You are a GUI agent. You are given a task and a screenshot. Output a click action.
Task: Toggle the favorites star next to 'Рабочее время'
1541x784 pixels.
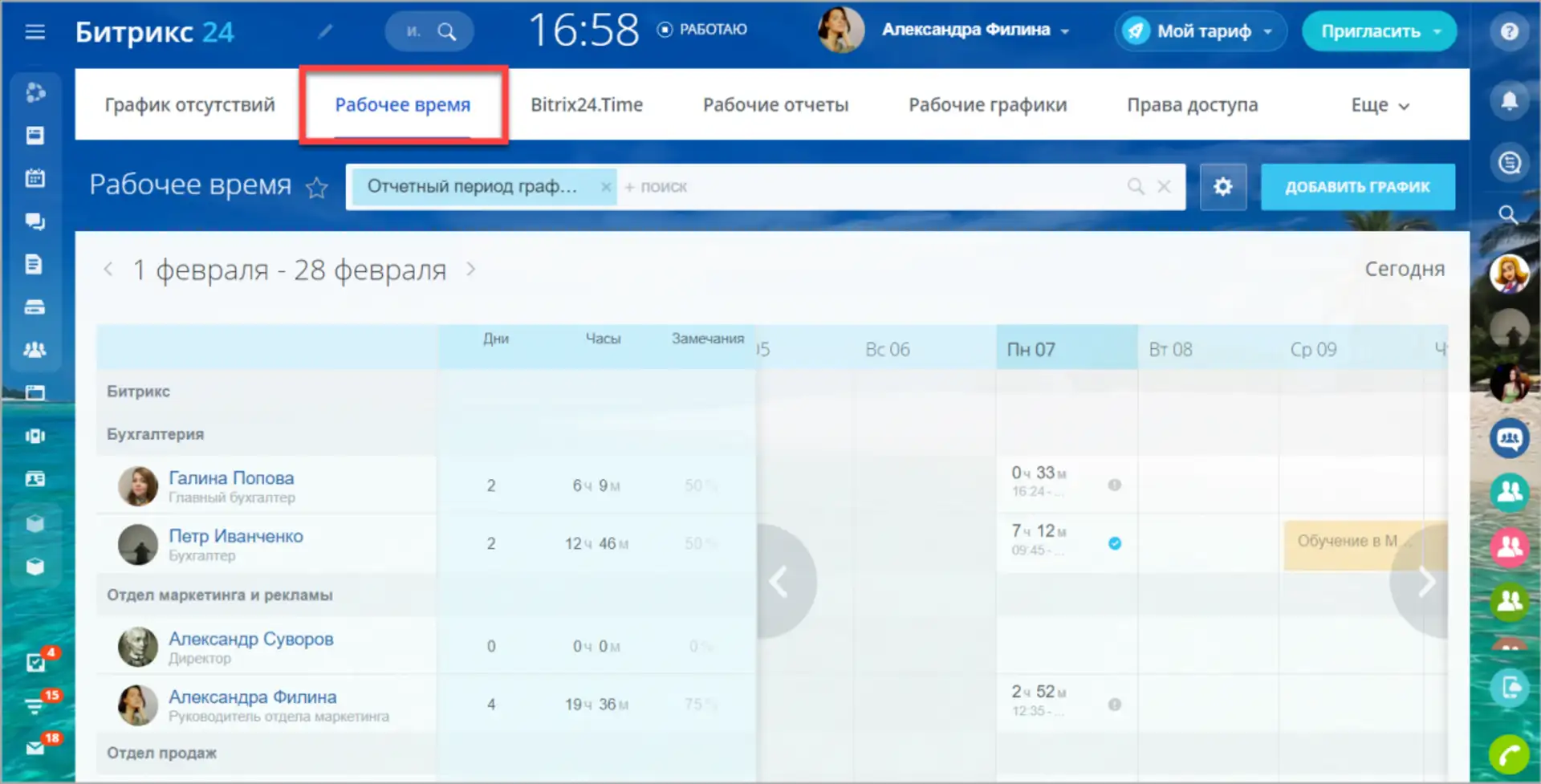click(316, 188)
